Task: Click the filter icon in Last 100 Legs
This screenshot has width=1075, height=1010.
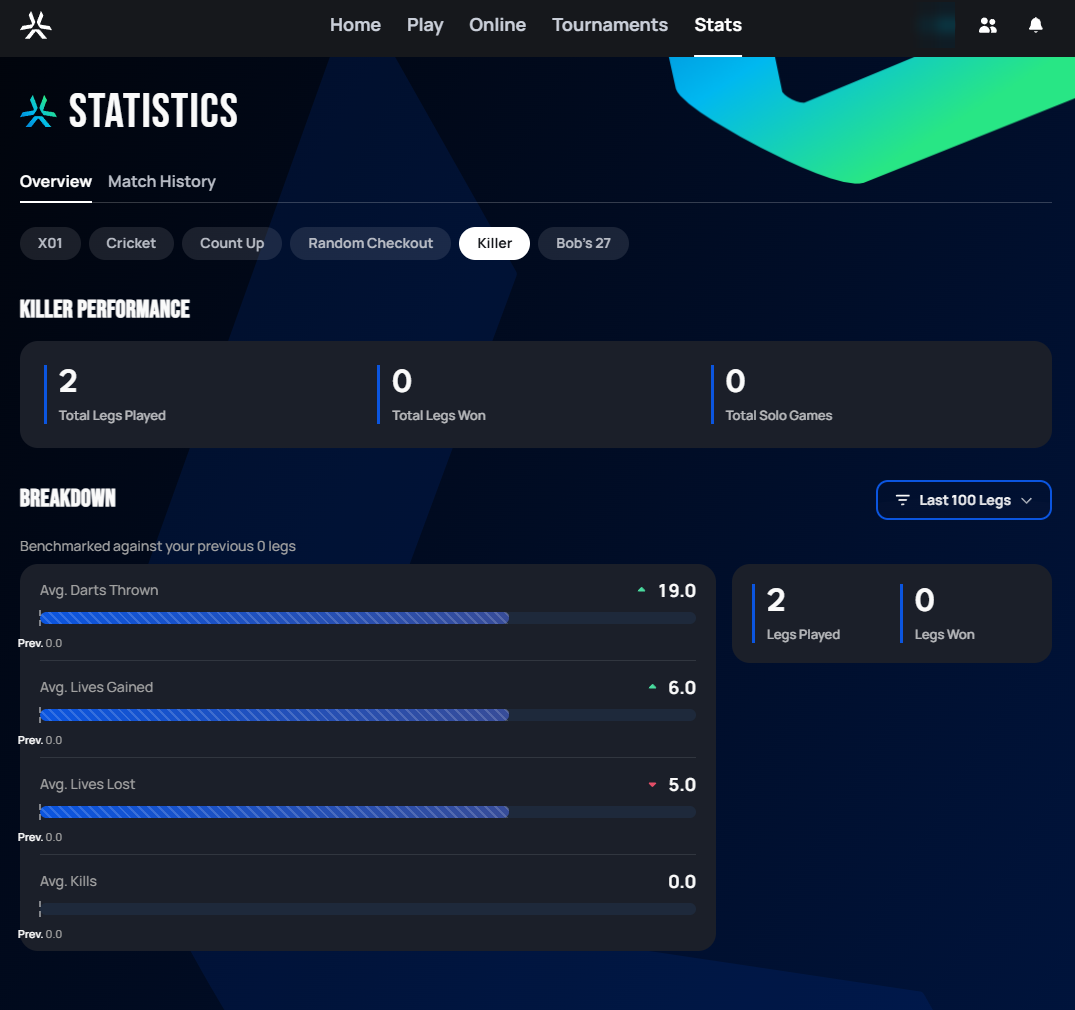Action: (902, 500)
